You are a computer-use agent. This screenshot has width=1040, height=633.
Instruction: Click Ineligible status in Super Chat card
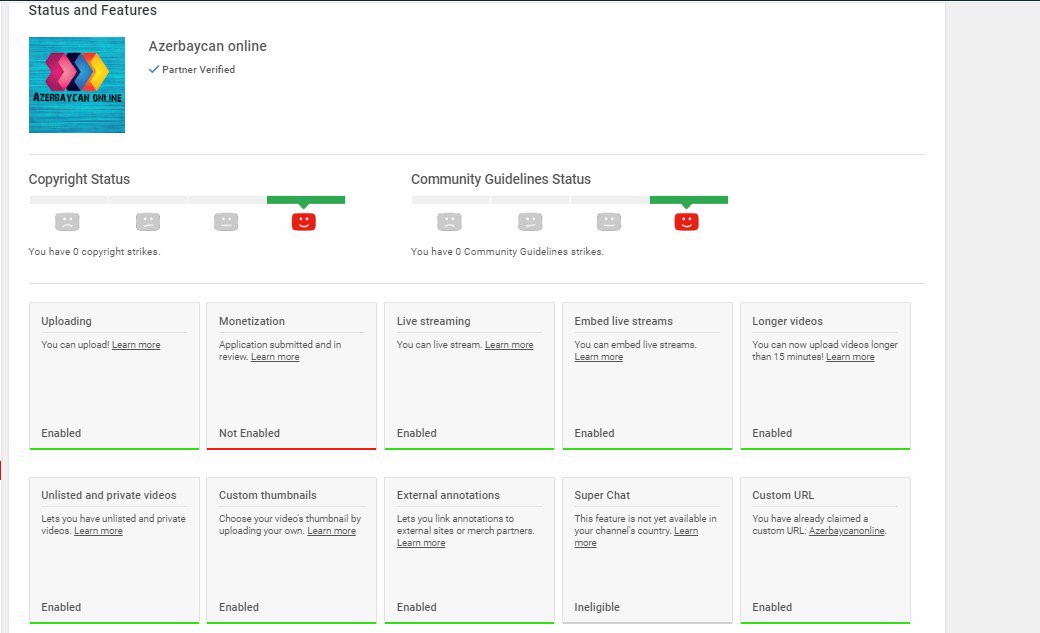pyautogui.click(x=597, y=607)
